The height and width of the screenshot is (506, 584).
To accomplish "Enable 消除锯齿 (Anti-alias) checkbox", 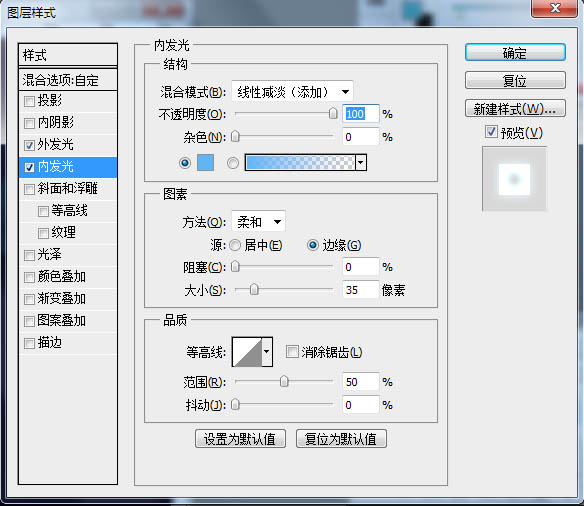I will coord(292,351).
